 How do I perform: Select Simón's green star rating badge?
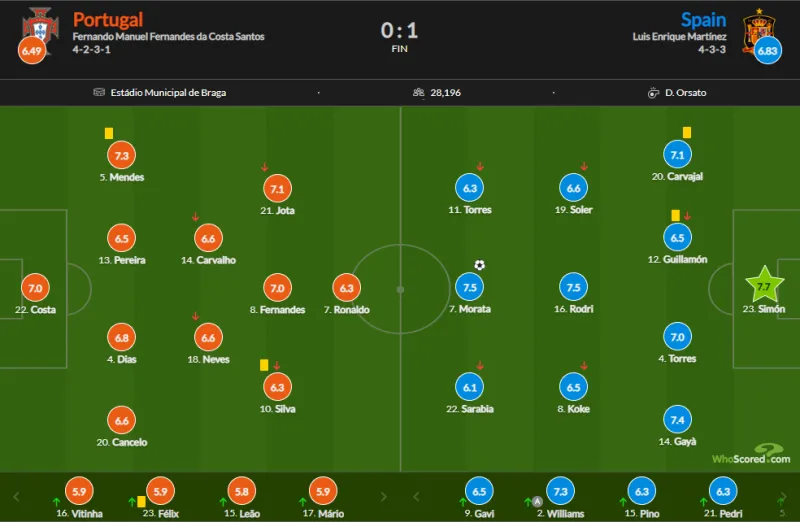765,287
